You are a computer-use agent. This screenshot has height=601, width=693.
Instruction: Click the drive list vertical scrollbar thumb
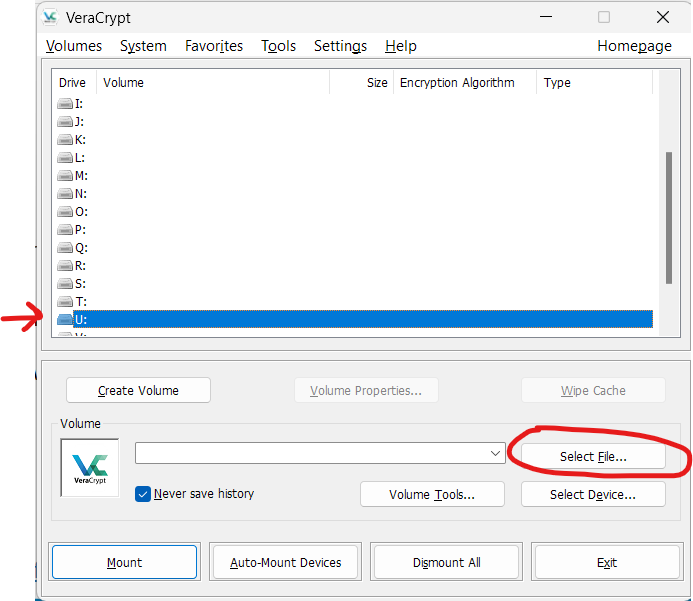click(x=669, y=218)
